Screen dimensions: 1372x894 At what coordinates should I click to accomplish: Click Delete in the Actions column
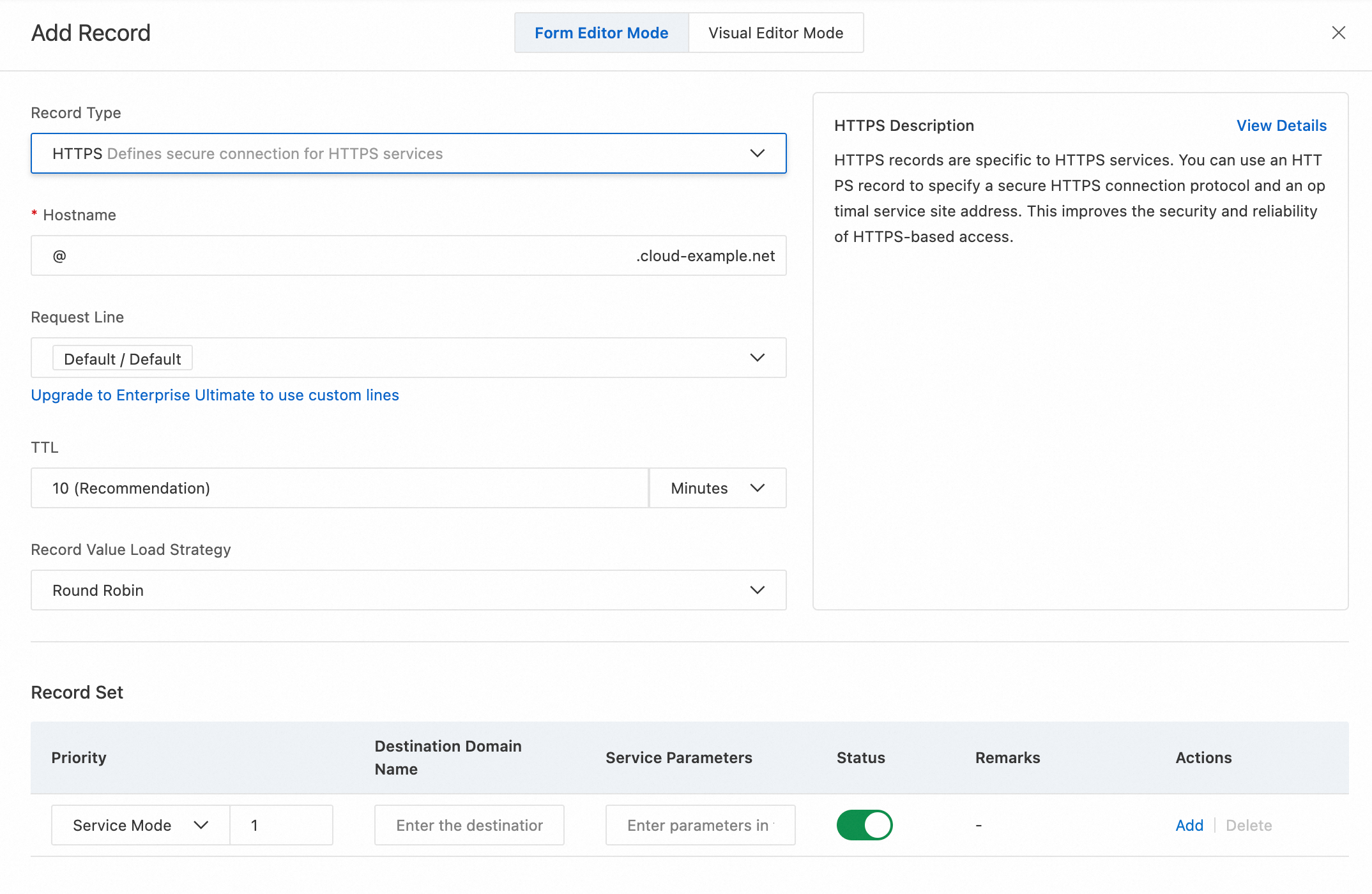pyautogui.click(x=1248, y=825)
